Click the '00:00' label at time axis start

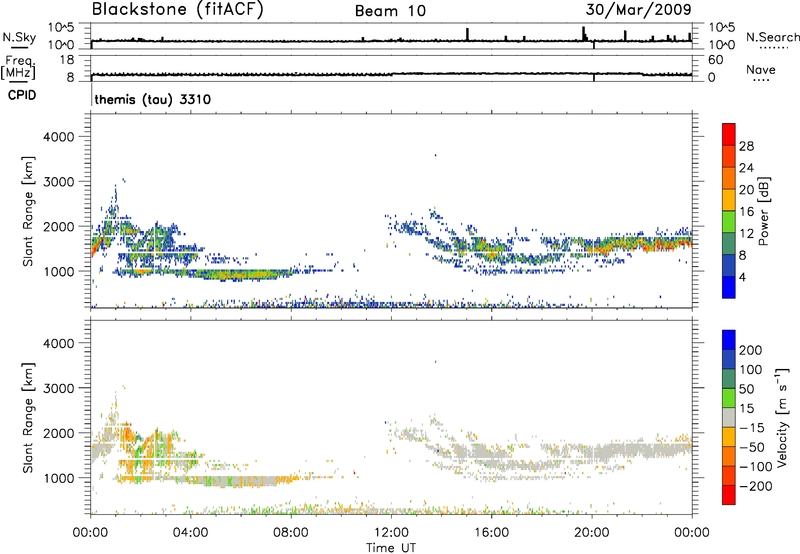click(90, 533)
